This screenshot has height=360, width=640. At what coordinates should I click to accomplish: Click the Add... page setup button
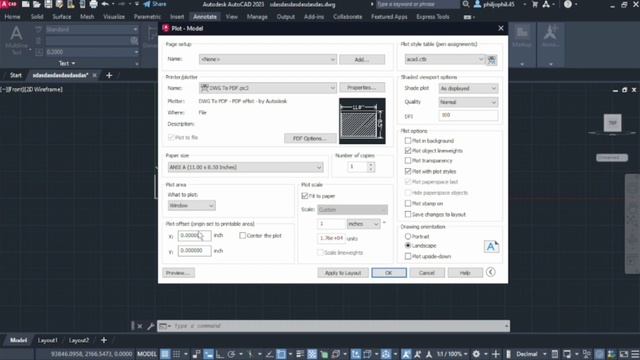362,59
